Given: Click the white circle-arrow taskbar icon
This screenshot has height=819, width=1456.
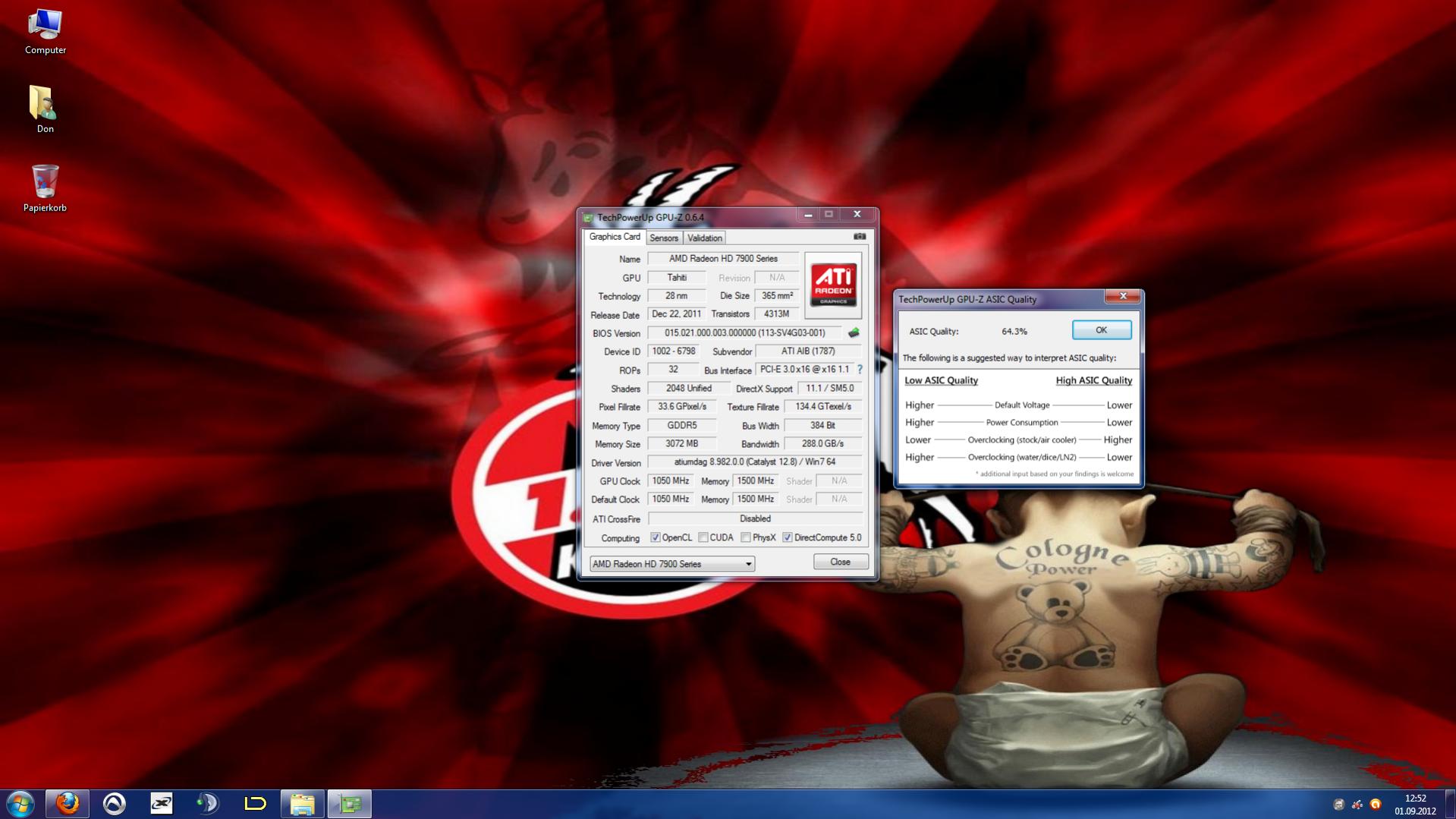Looking at the screenshot, I should click(x=115, y=804).
